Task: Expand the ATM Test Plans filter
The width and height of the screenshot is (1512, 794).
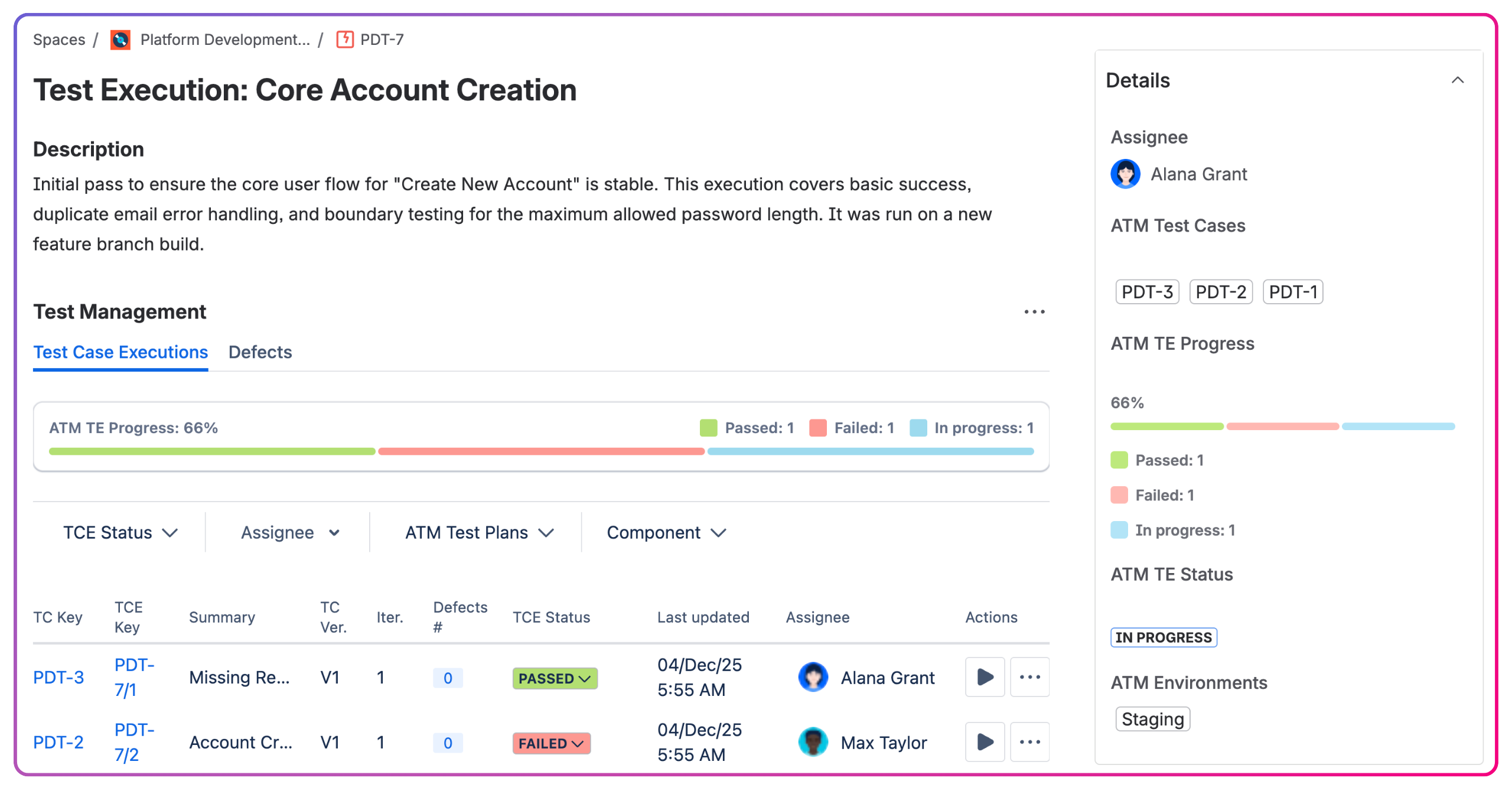Action: coord(479,532)
